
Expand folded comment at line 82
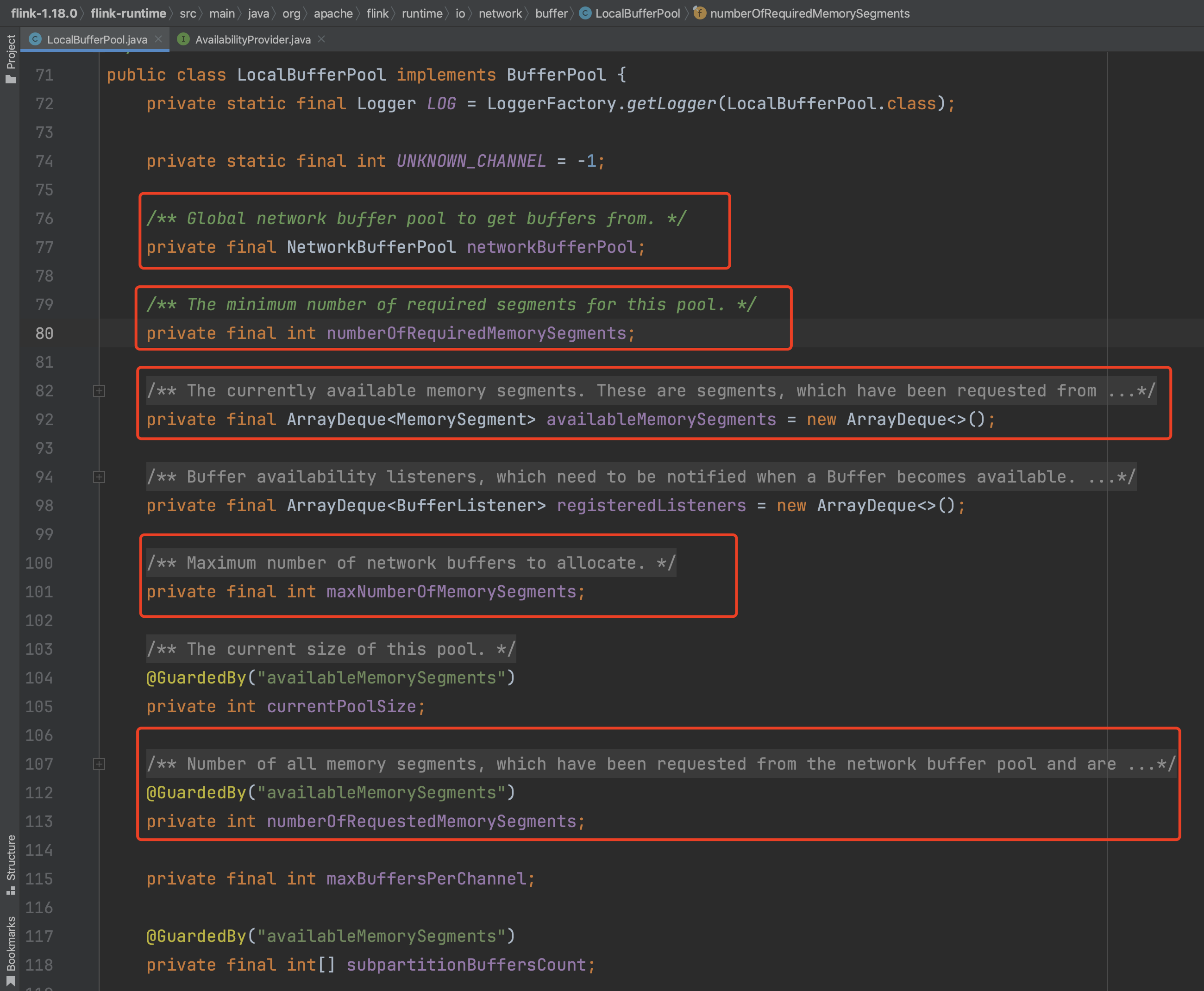(x=99, y=391)
